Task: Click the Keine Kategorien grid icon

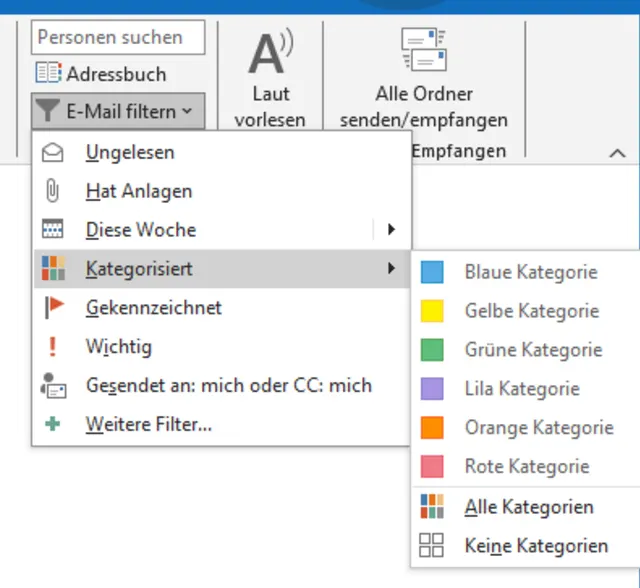Action: tap(432, 546)
